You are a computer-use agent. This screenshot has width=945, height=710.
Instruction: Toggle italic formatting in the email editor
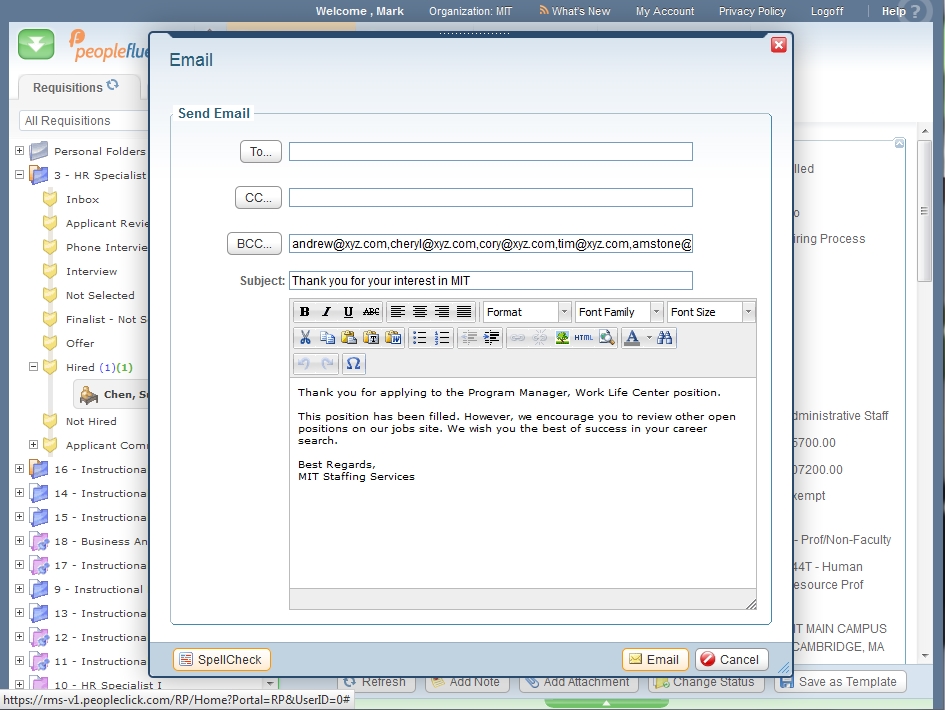pos(326,312)
